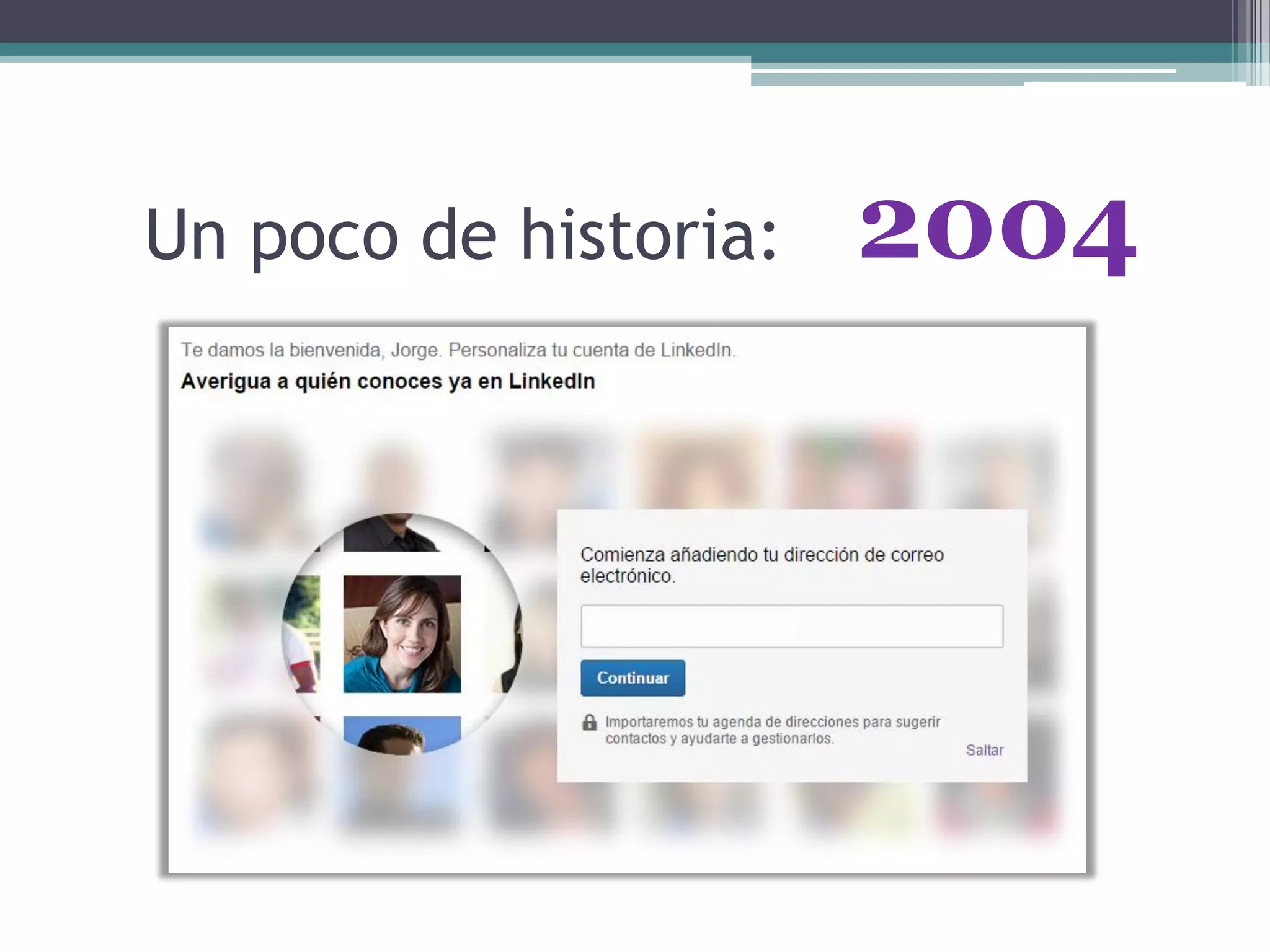This screenshot has height=952, width=1270.
Task: Click the Saltar link
Action: [985, 750]
